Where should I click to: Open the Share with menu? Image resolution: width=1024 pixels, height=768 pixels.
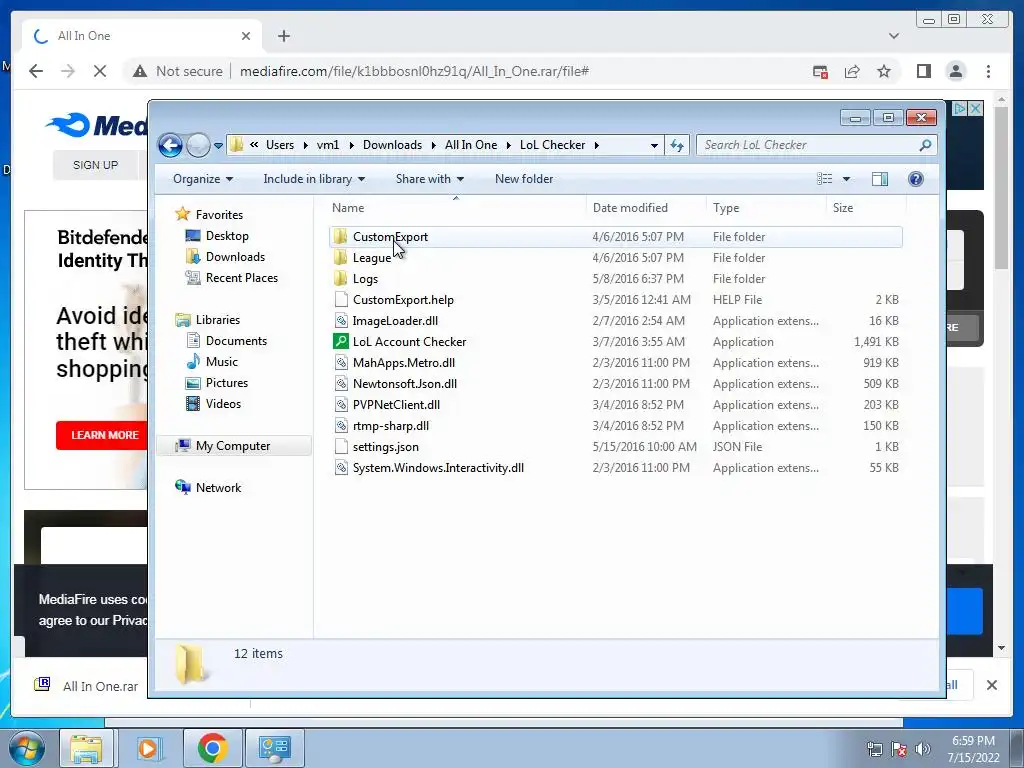pos(429,179)
